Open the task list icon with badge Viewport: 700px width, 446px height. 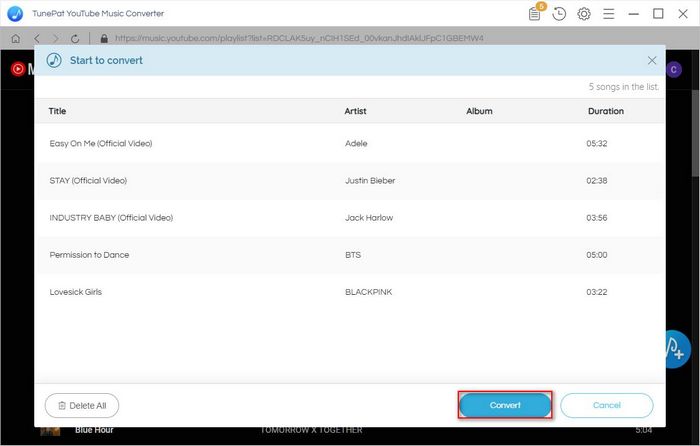535,13
